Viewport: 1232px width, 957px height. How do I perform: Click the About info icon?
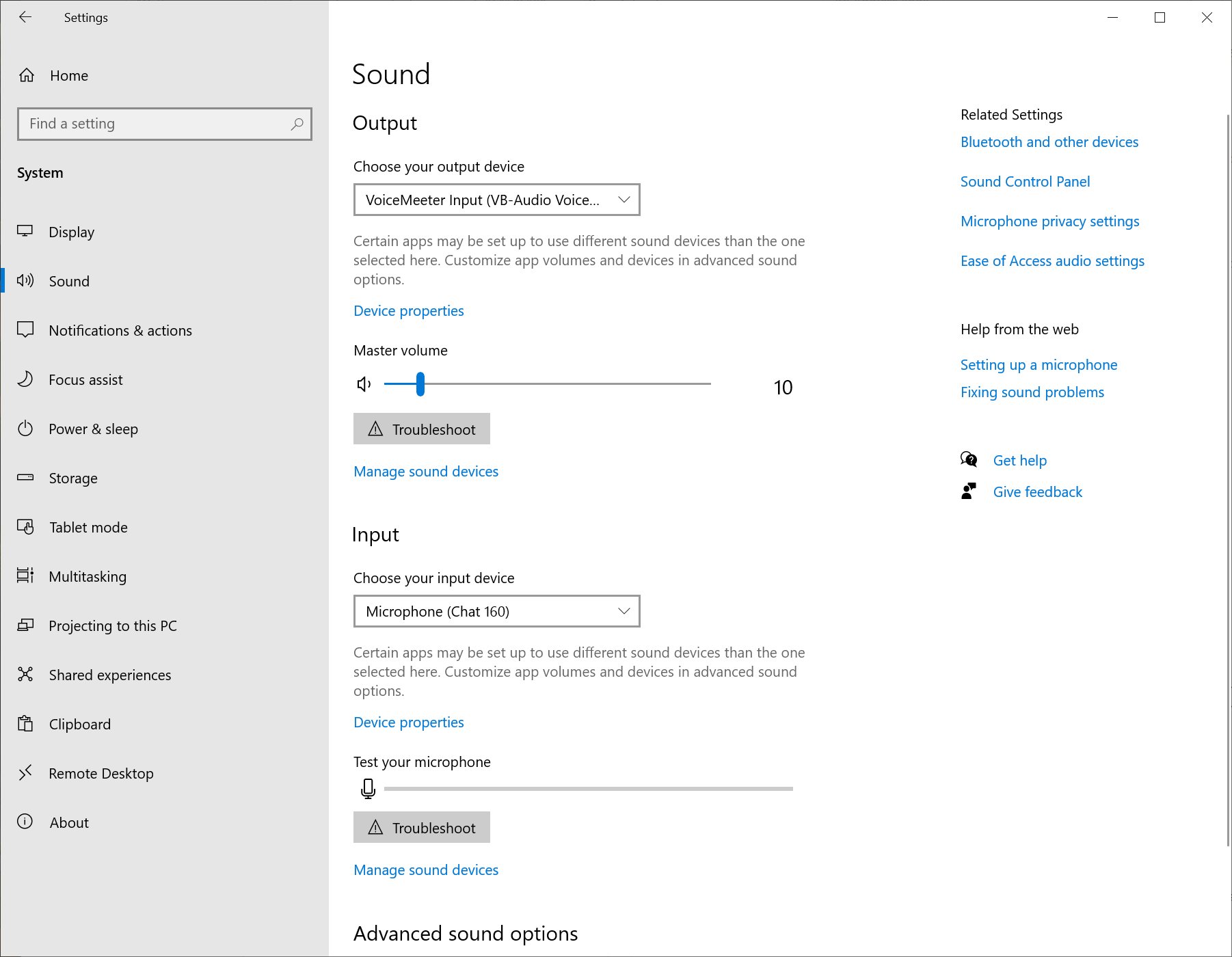tap(25, 822)
